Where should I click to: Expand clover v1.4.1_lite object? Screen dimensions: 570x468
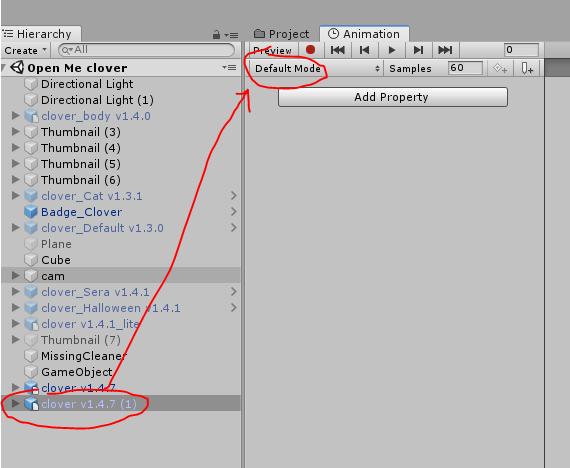tap(16, 324)
